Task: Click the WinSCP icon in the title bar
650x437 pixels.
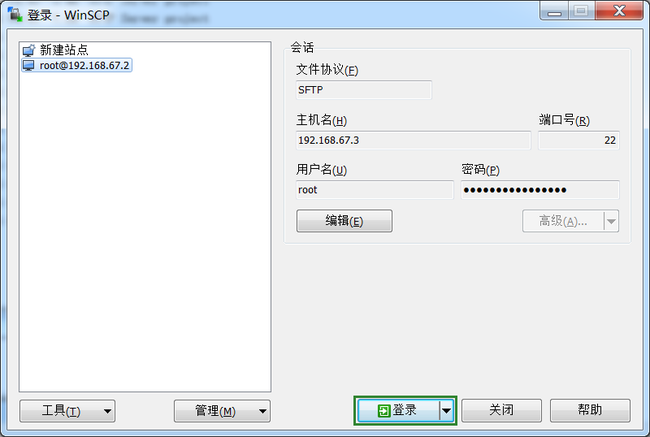Action: pyautogui.click(x=15, y=14)
